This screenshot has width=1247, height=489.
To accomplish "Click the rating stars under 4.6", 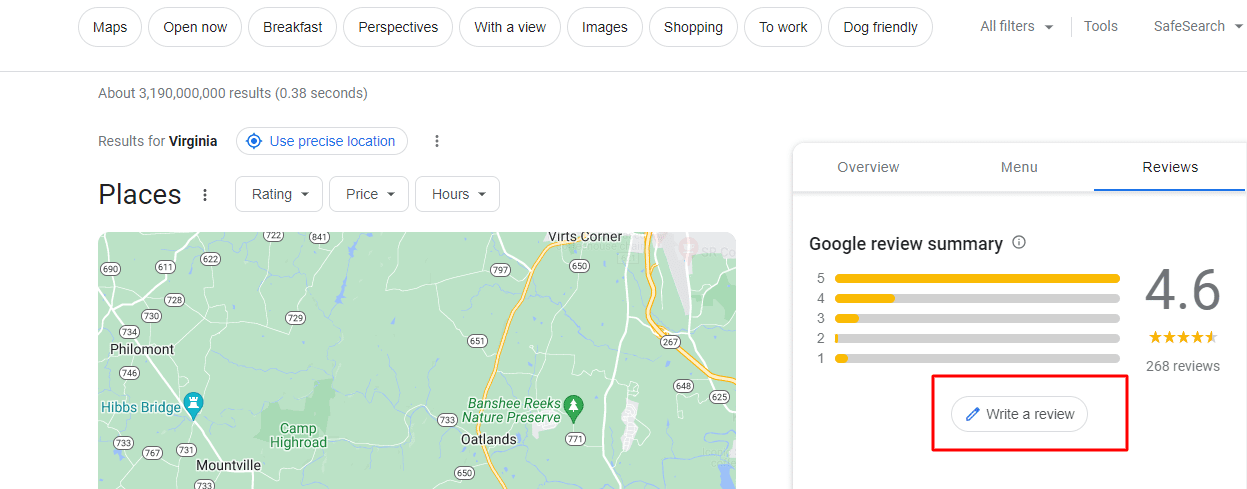I will point(1182,337).
